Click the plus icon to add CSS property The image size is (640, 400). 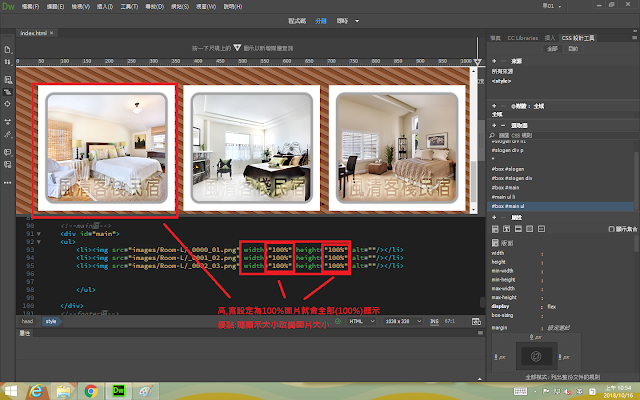[x=494, y=218]
